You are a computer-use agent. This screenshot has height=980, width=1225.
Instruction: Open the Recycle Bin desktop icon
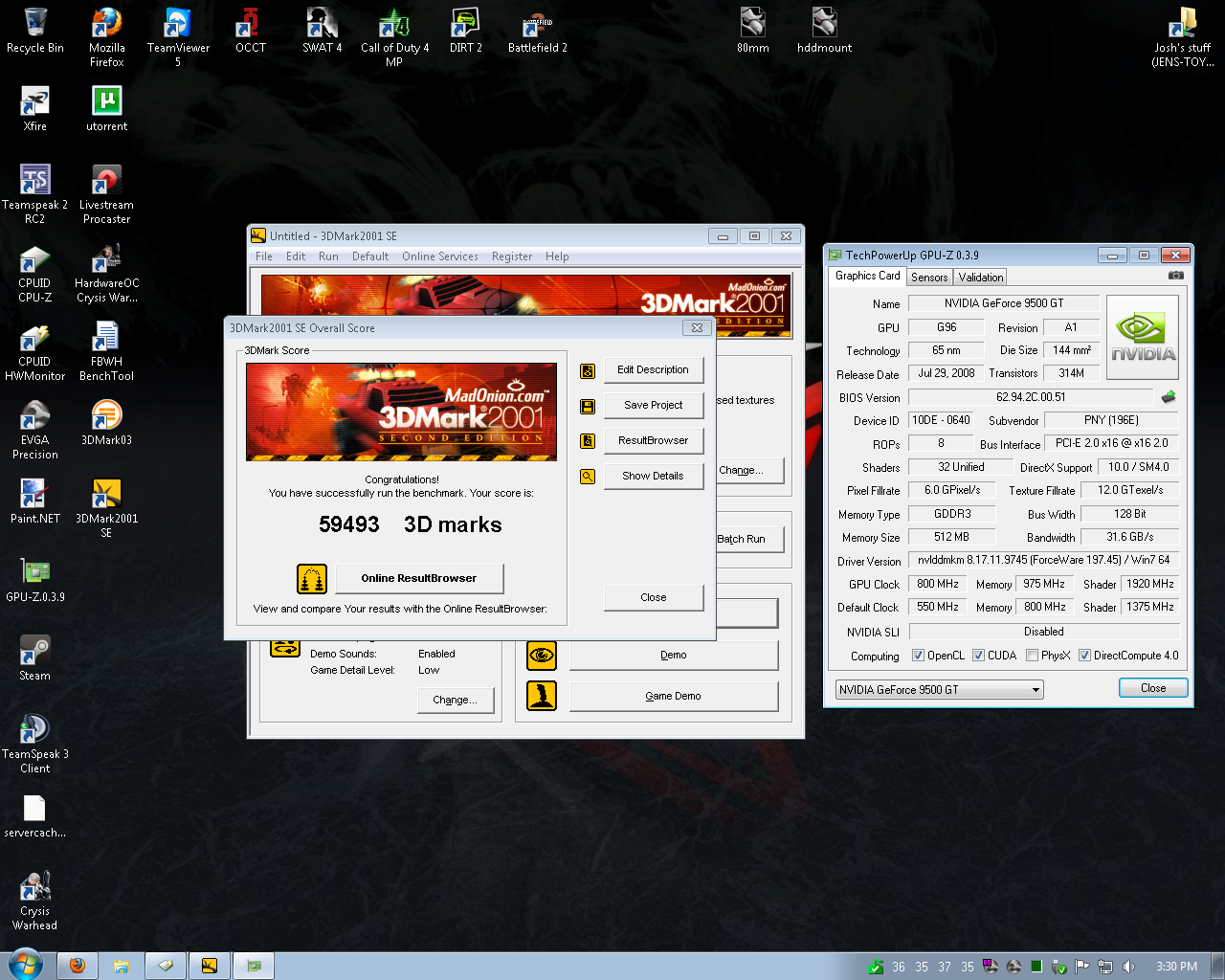point(35,31)
